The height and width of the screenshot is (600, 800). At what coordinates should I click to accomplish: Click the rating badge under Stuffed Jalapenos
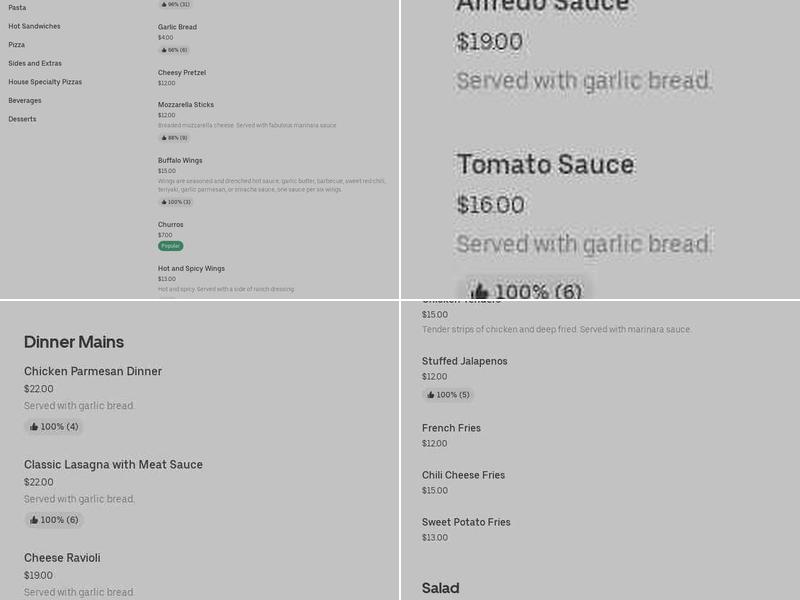pos(447,394)
